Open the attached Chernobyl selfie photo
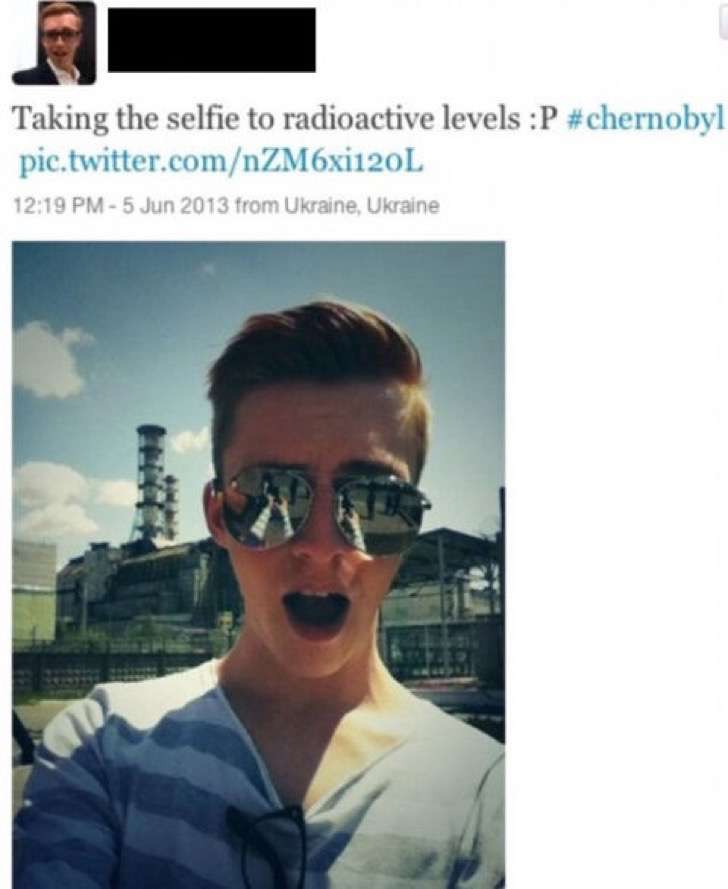This screenshot has height=889, width=728. point(259,565)
